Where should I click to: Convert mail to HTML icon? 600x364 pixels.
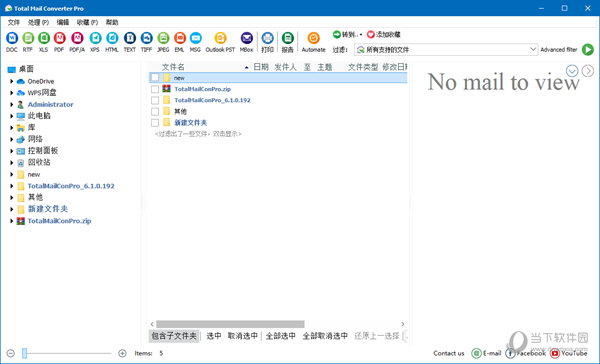tap(112, 38)
